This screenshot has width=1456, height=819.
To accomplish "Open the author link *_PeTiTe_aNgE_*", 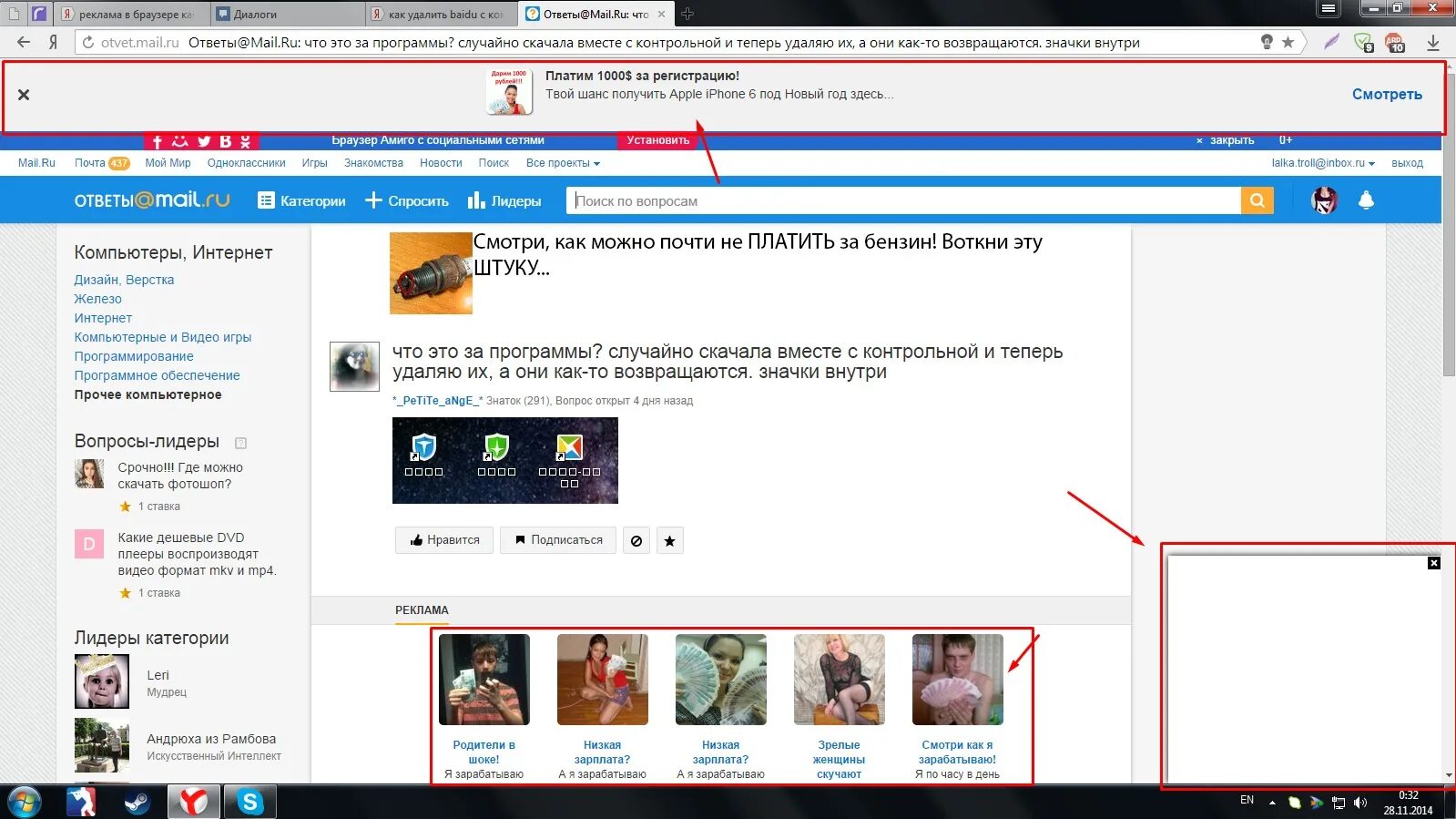I will click(x=437, y=401).
